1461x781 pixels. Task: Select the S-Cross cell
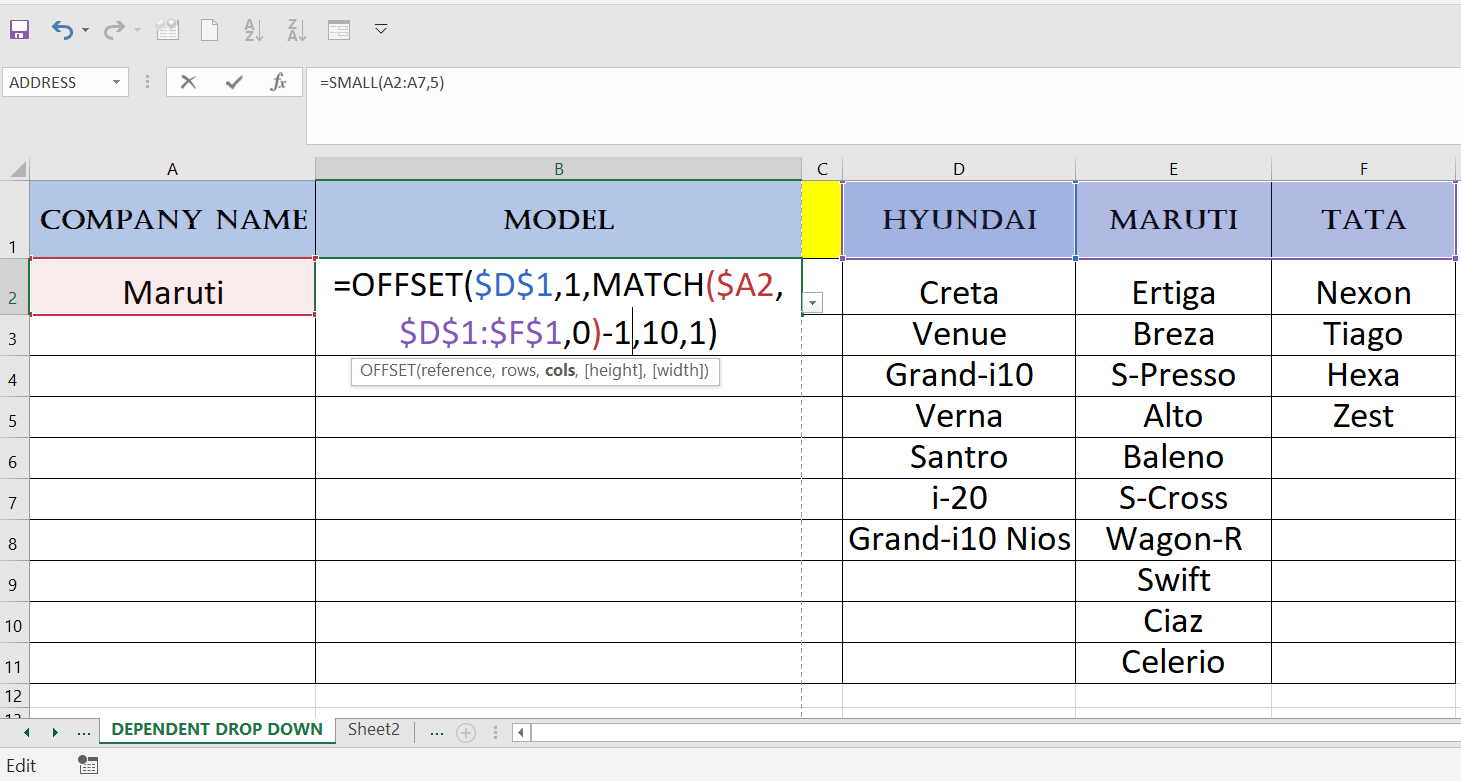coord(1173,498)
